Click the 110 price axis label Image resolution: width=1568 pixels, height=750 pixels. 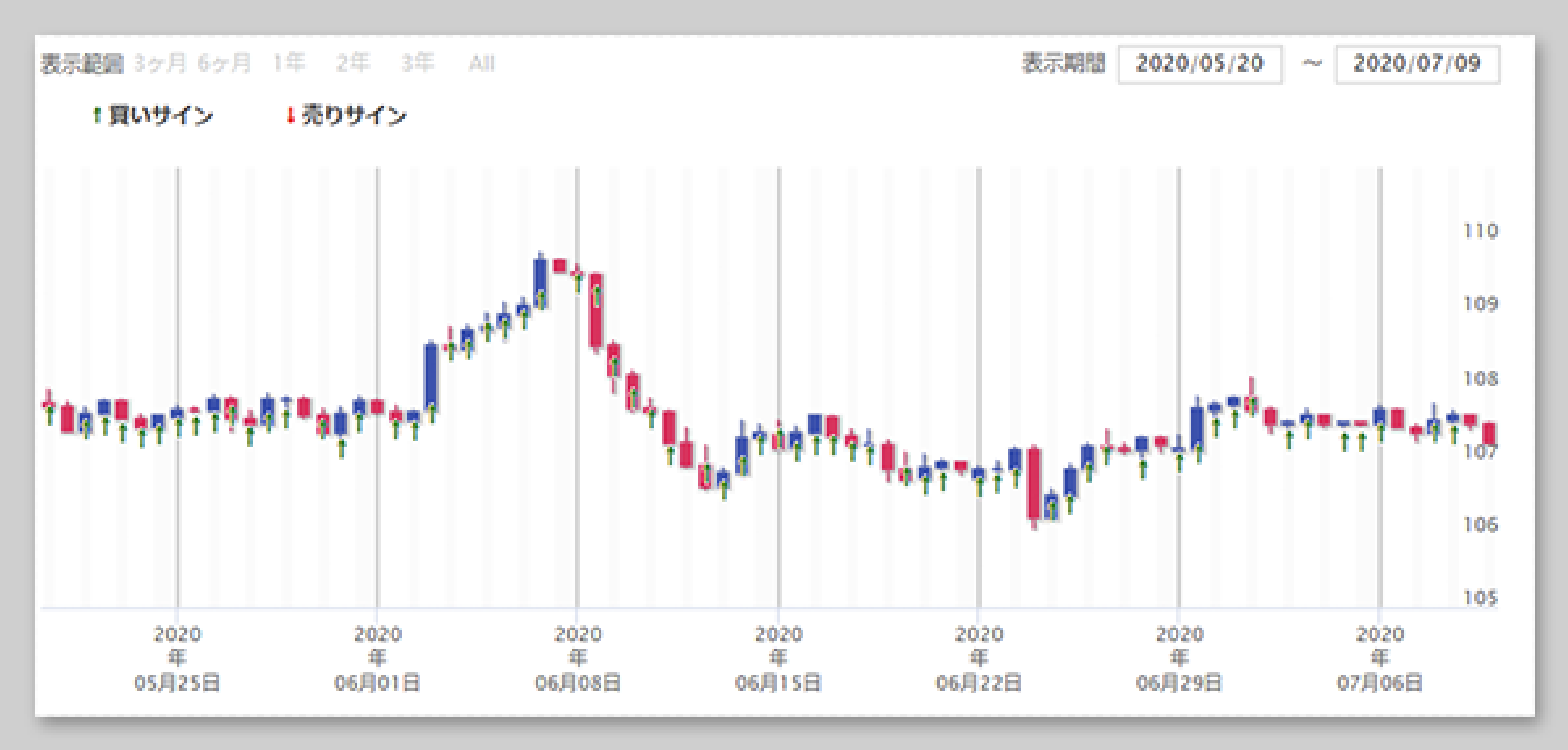point(1481,231)
